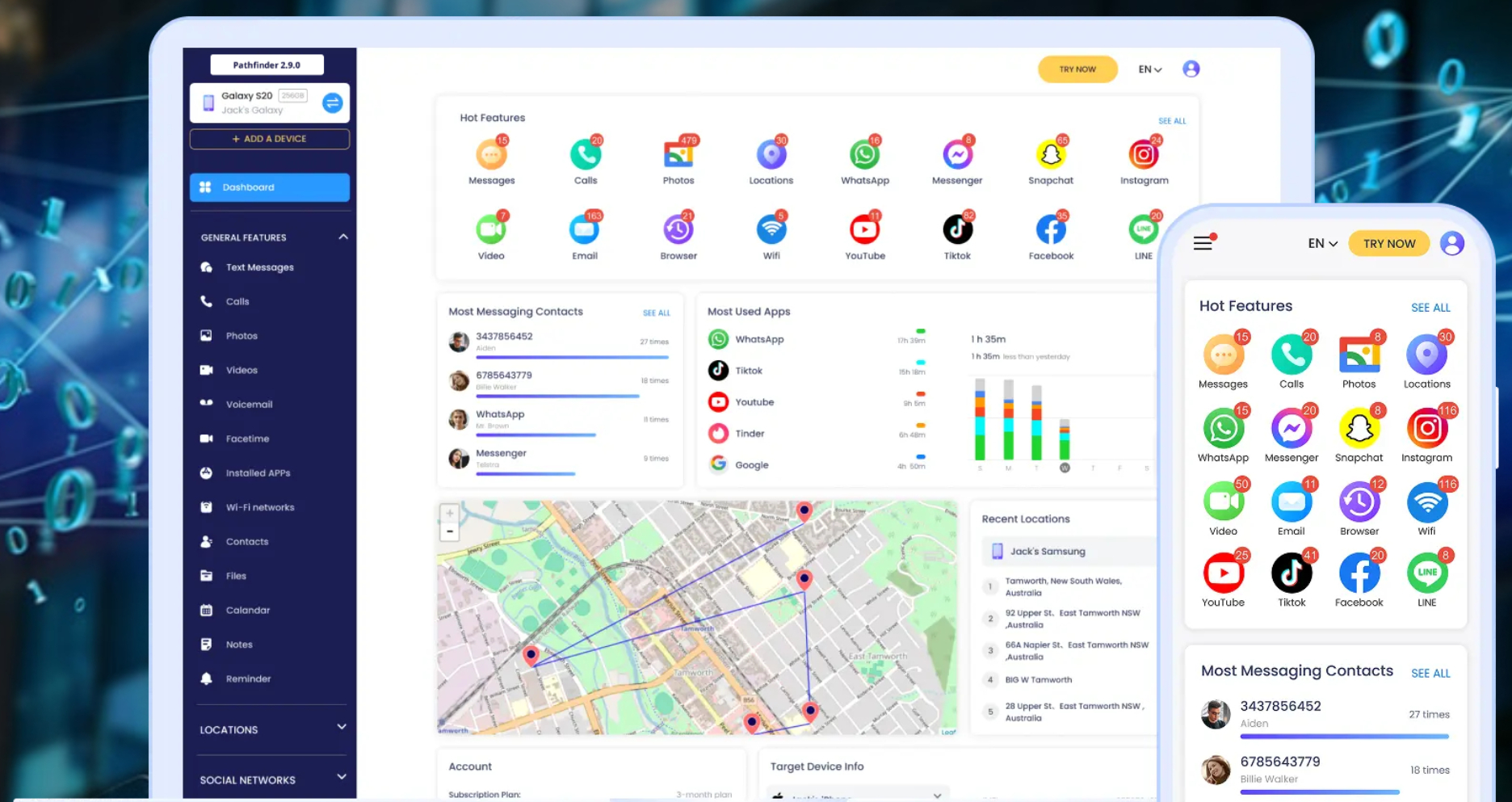Tap LINE icon on phone mockup
The width and height of the screenshot is (1512, 802).
click(x=1427, y=573)
